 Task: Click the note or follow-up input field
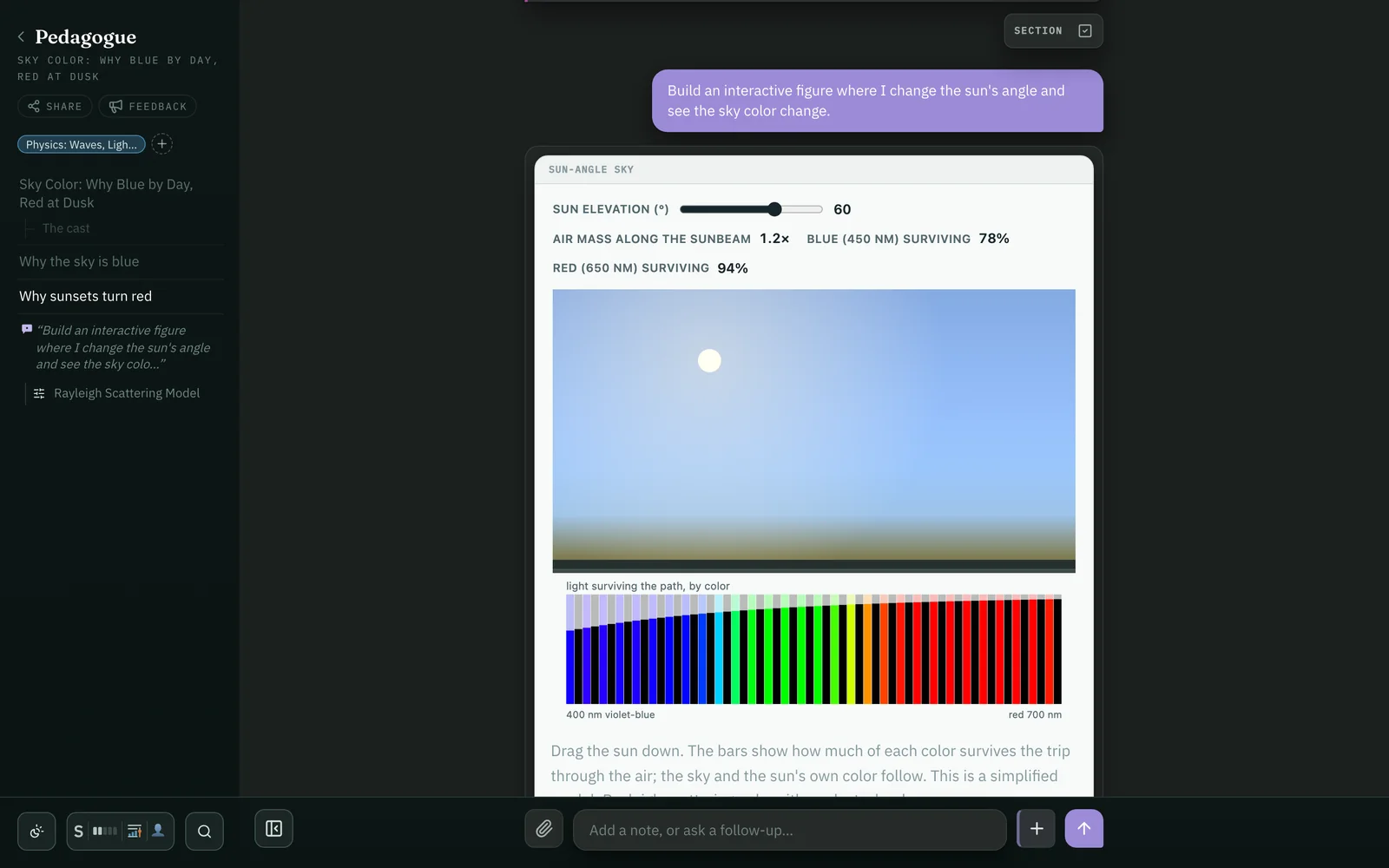coord(789,830)
